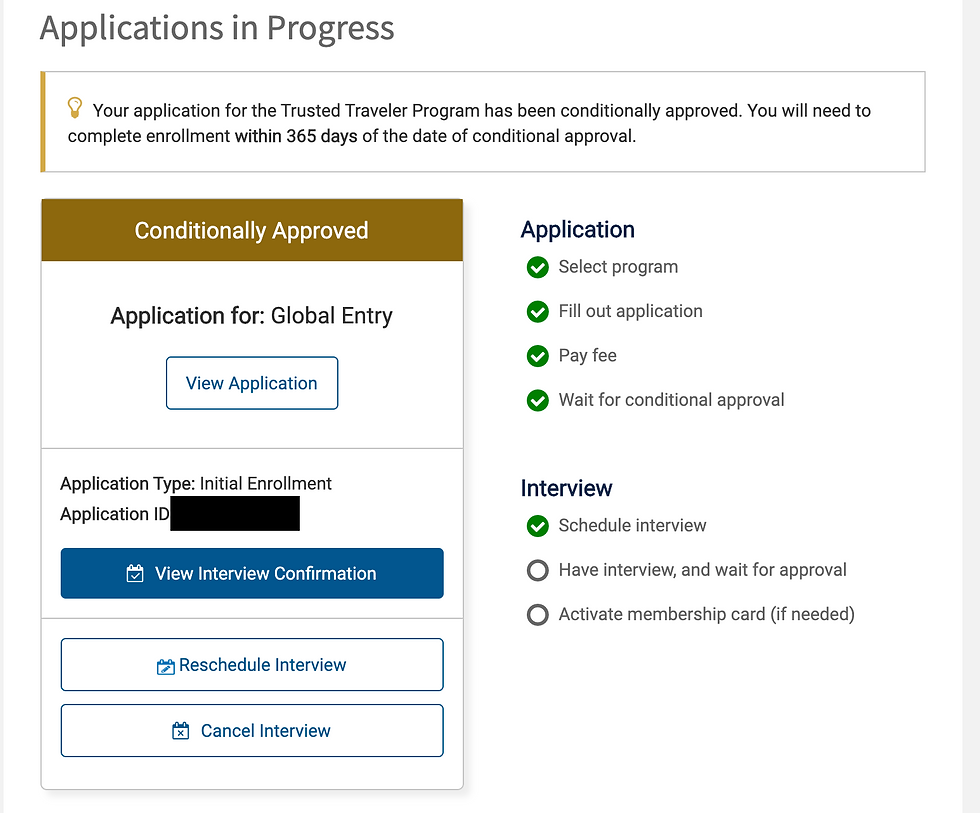The width and height of the screenshot is (980, 813).
Task: Click 'Wait for conditional approval' step text
Action: coord(671,400)
